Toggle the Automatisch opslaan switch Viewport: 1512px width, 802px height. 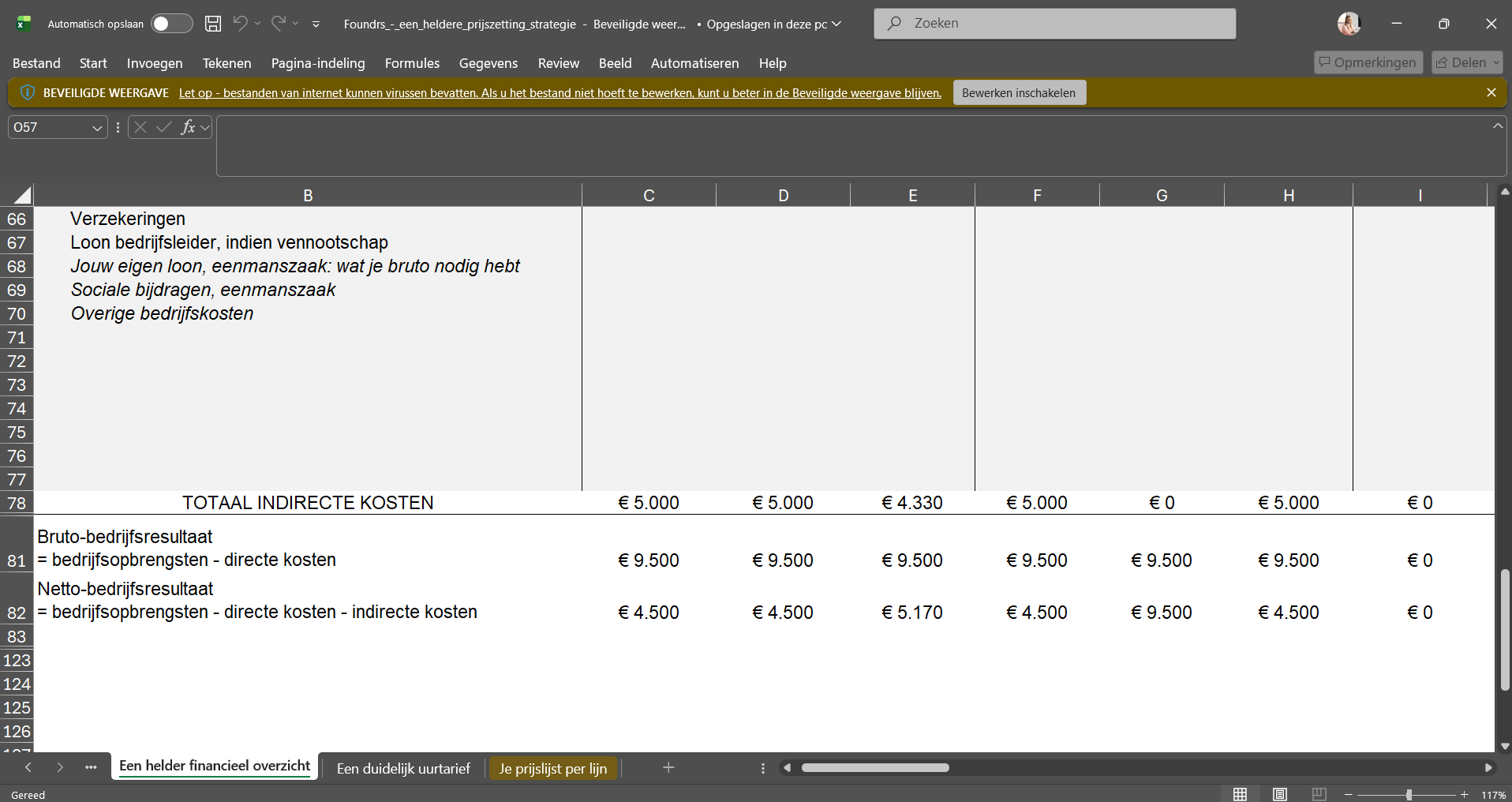(172, 24)
